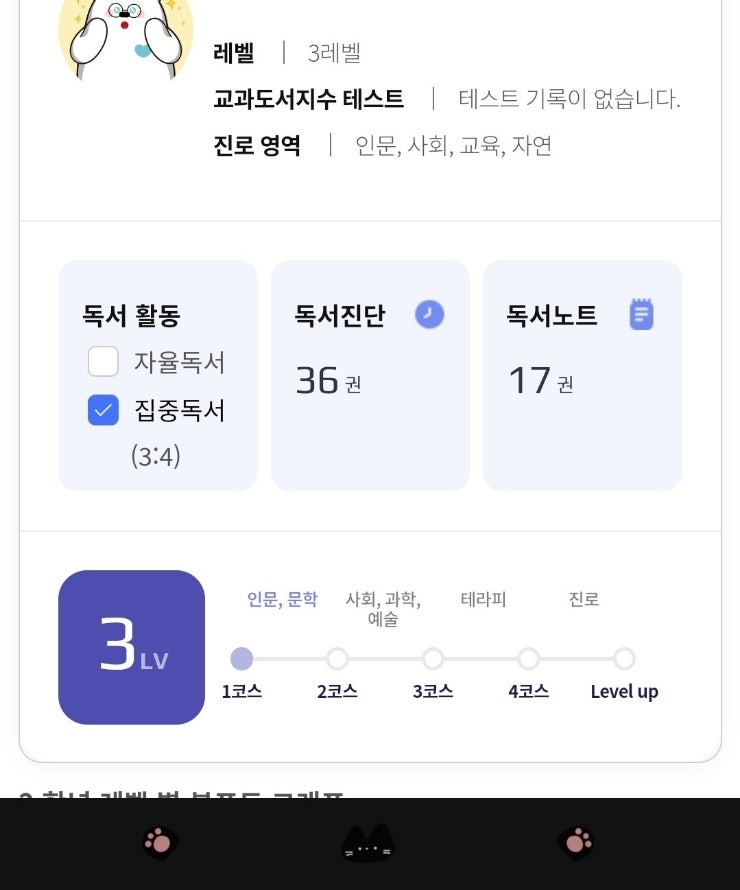The image size is (740, 890).
Task: Select the 1코스 progress step circle
Action: coord(241,659)
